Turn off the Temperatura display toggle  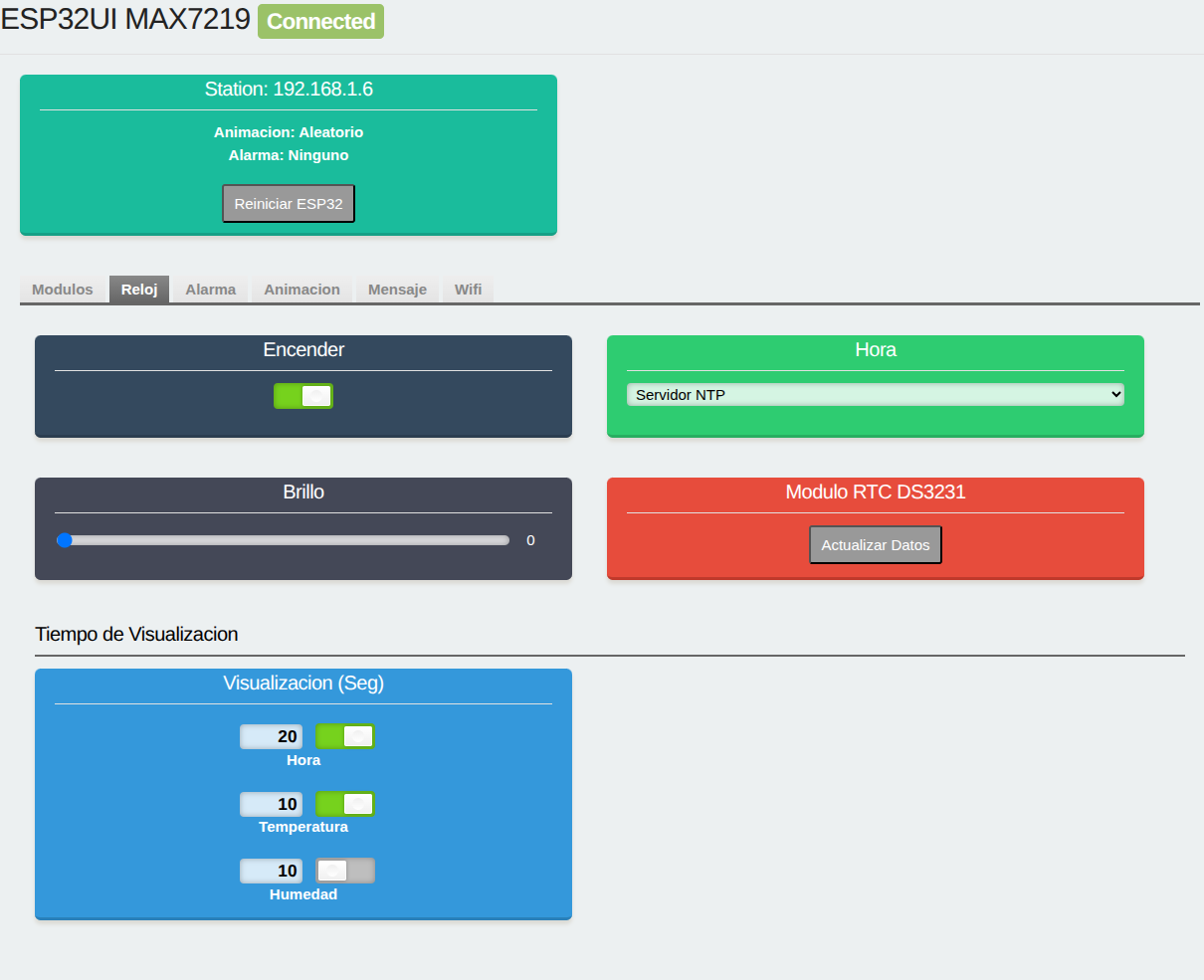tap(345, 804)
